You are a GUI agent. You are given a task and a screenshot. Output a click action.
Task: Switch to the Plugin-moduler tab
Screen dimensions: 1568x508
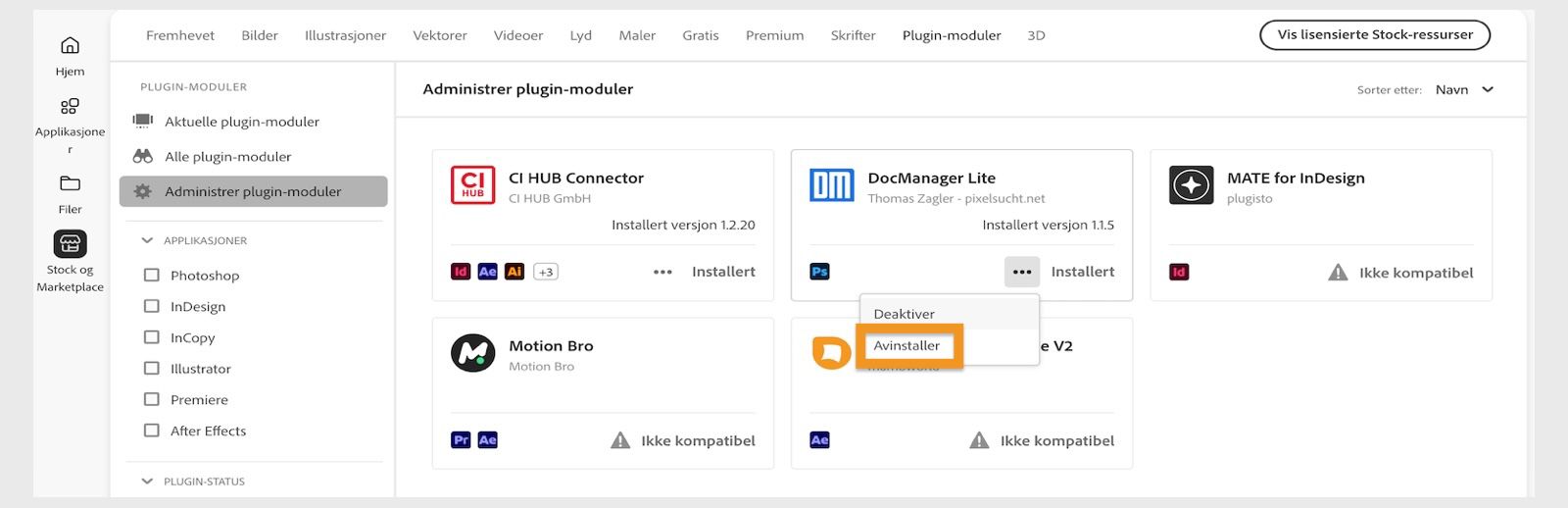[952, 35]
